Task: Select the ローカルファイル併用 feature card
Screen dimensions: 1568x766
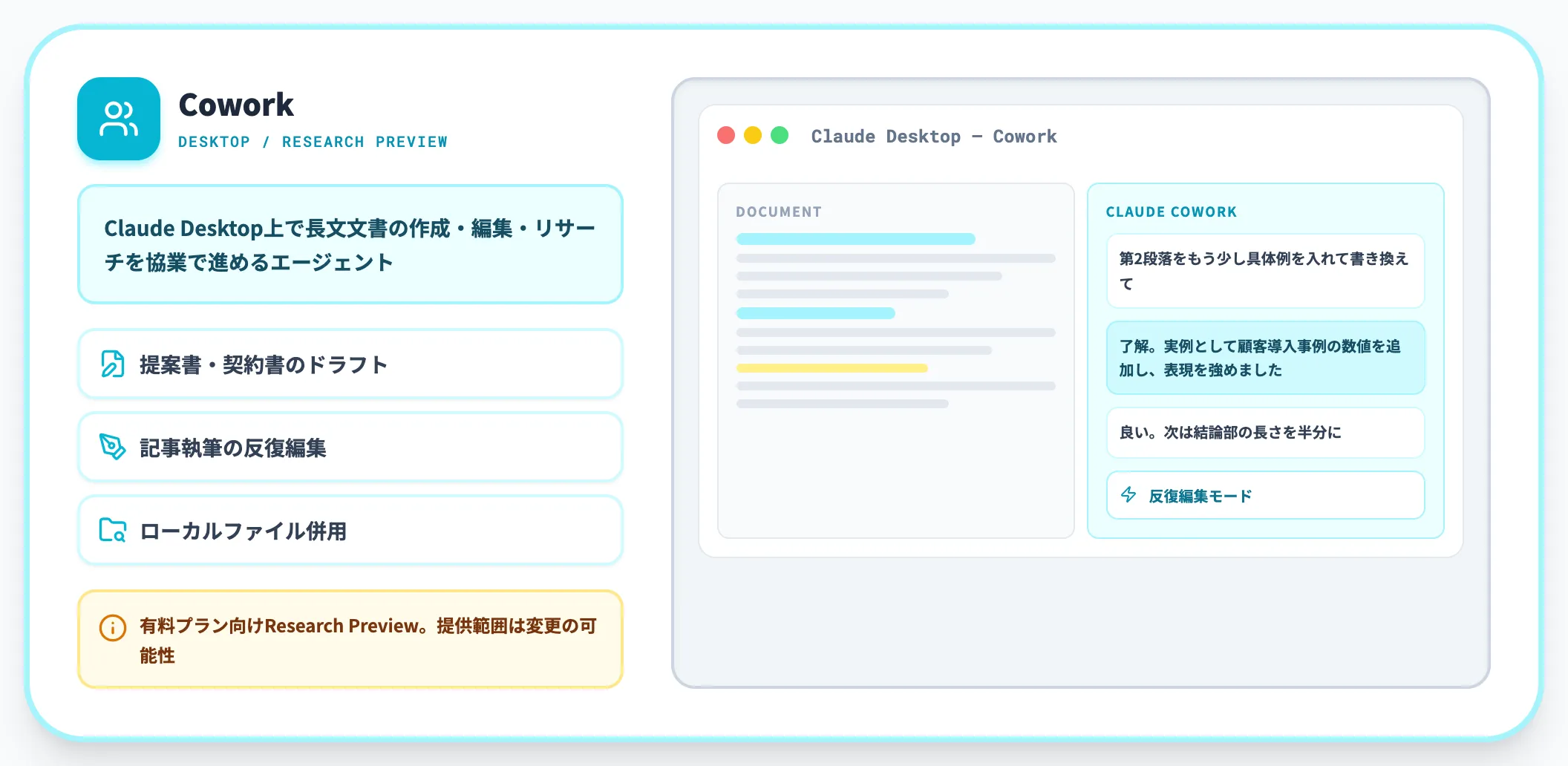Action: [x=350, y=530]
